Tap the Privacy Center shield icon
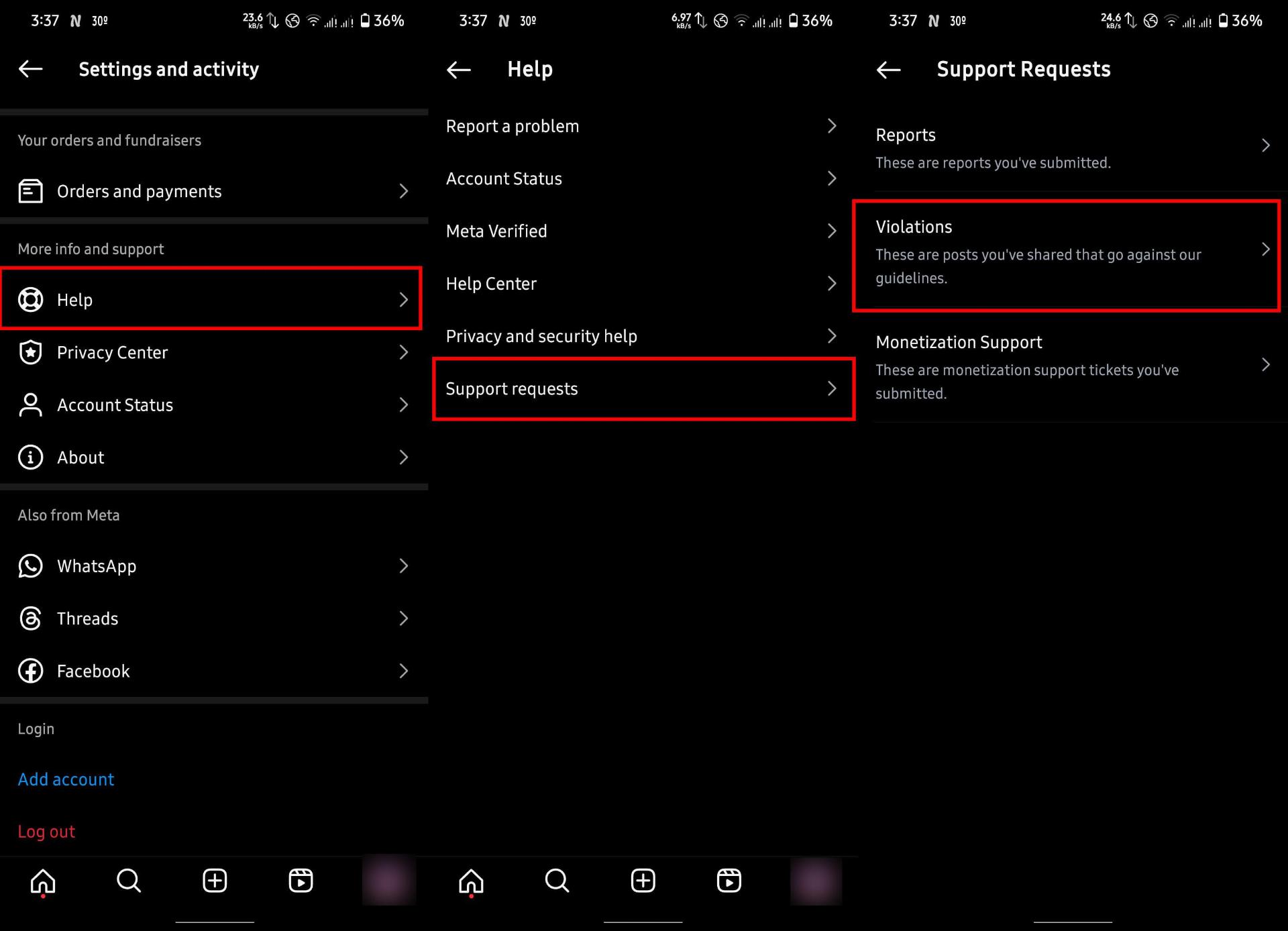Viewport: 1288px width, 931px height. click(x=30, y=352)
